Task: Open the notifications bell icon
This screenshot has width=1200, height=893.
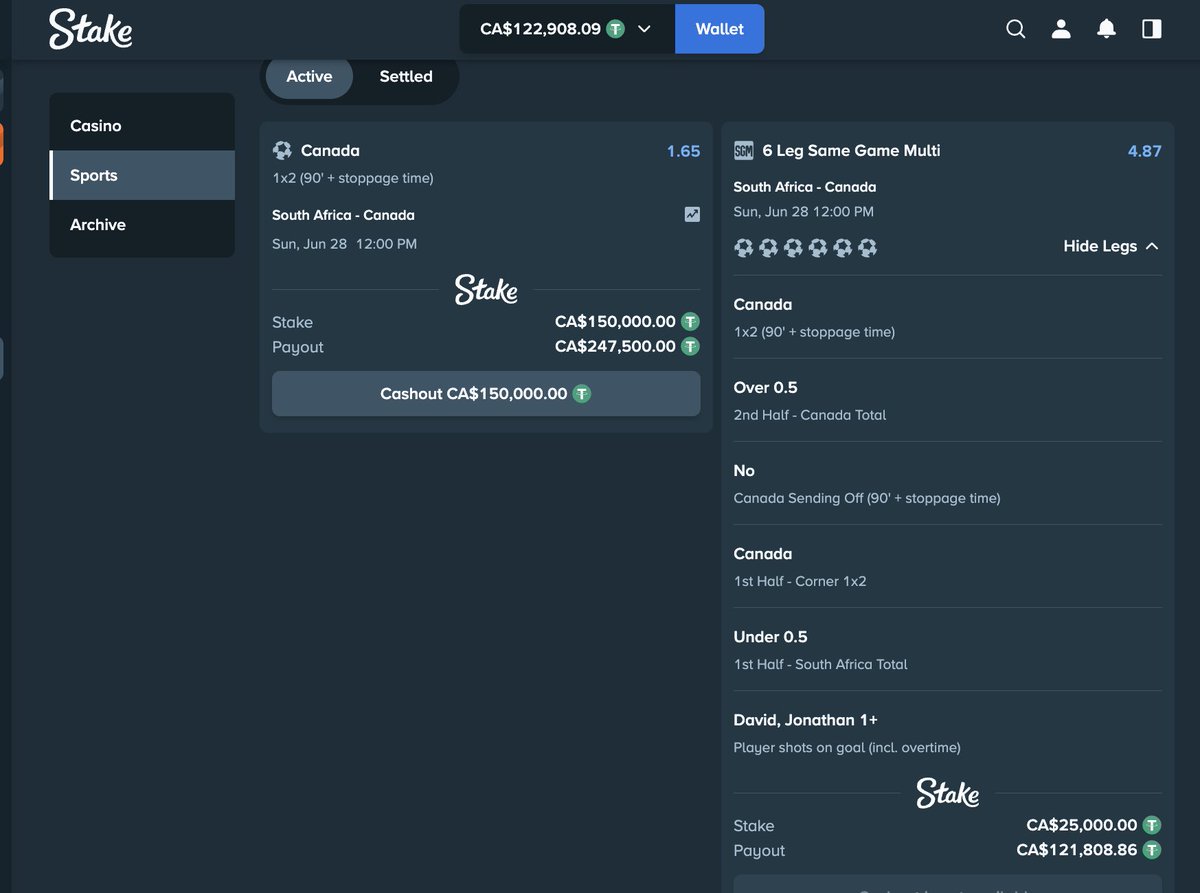Action: [1106, 29]
